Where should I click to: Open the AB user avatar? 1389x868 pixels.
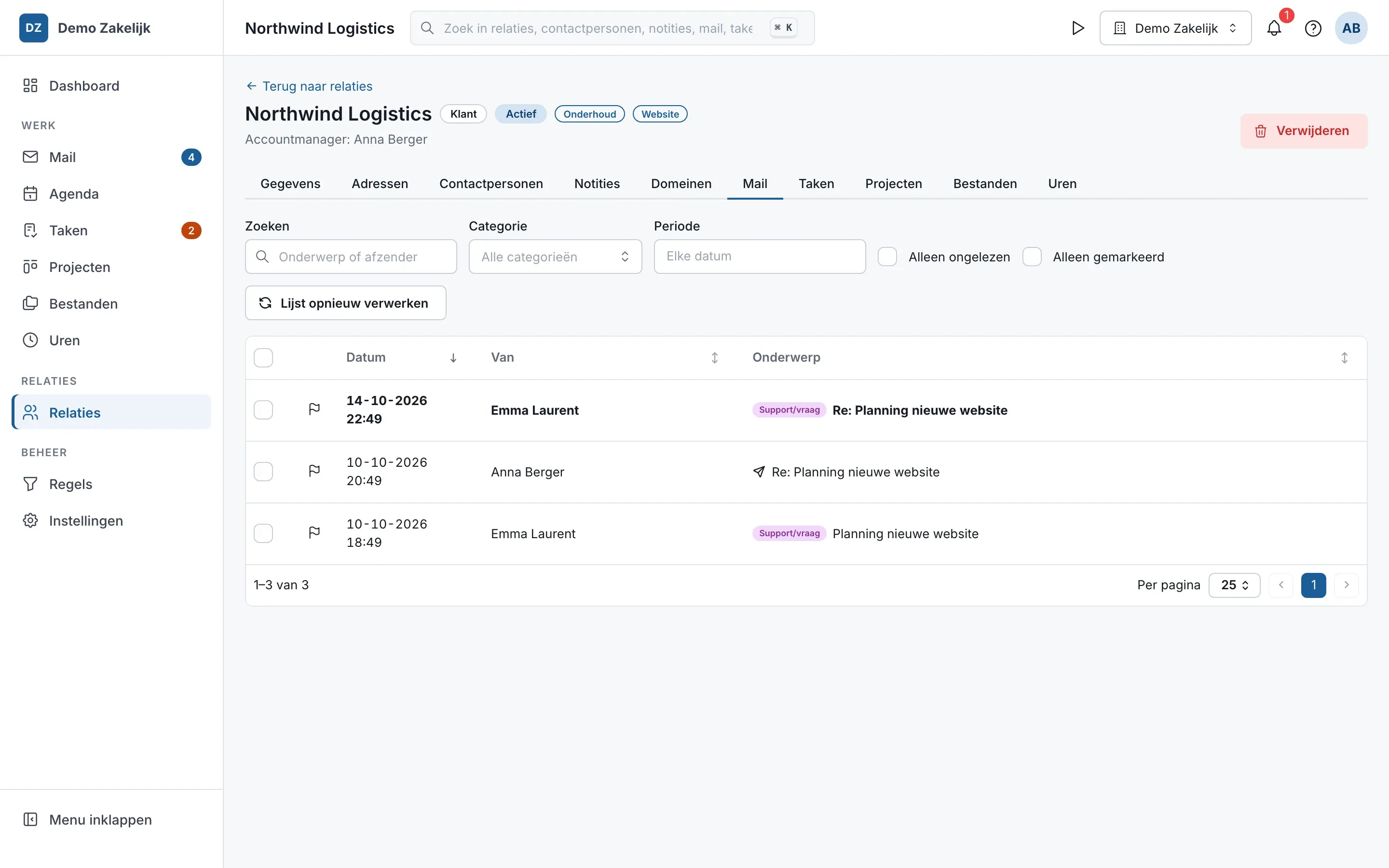coord(1351,28)
